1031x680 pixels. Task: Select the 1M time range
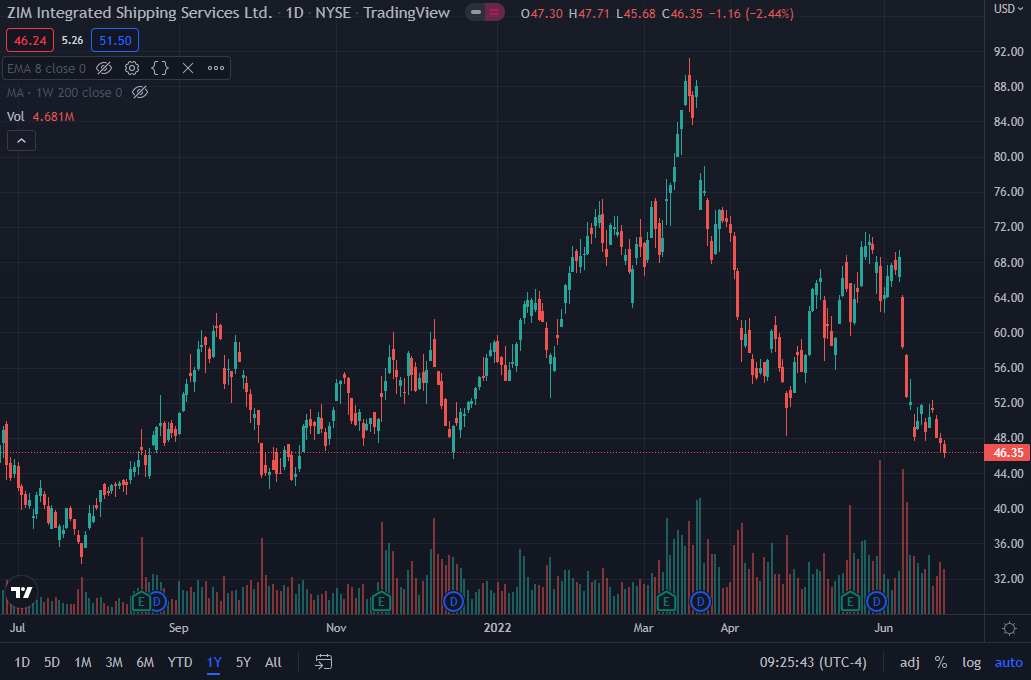coord(83,662)
